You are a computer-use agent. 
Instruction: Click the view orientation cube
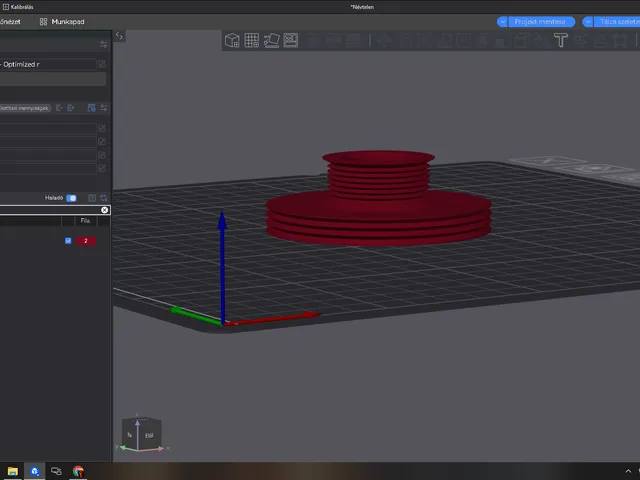click(x=142, y=435)
